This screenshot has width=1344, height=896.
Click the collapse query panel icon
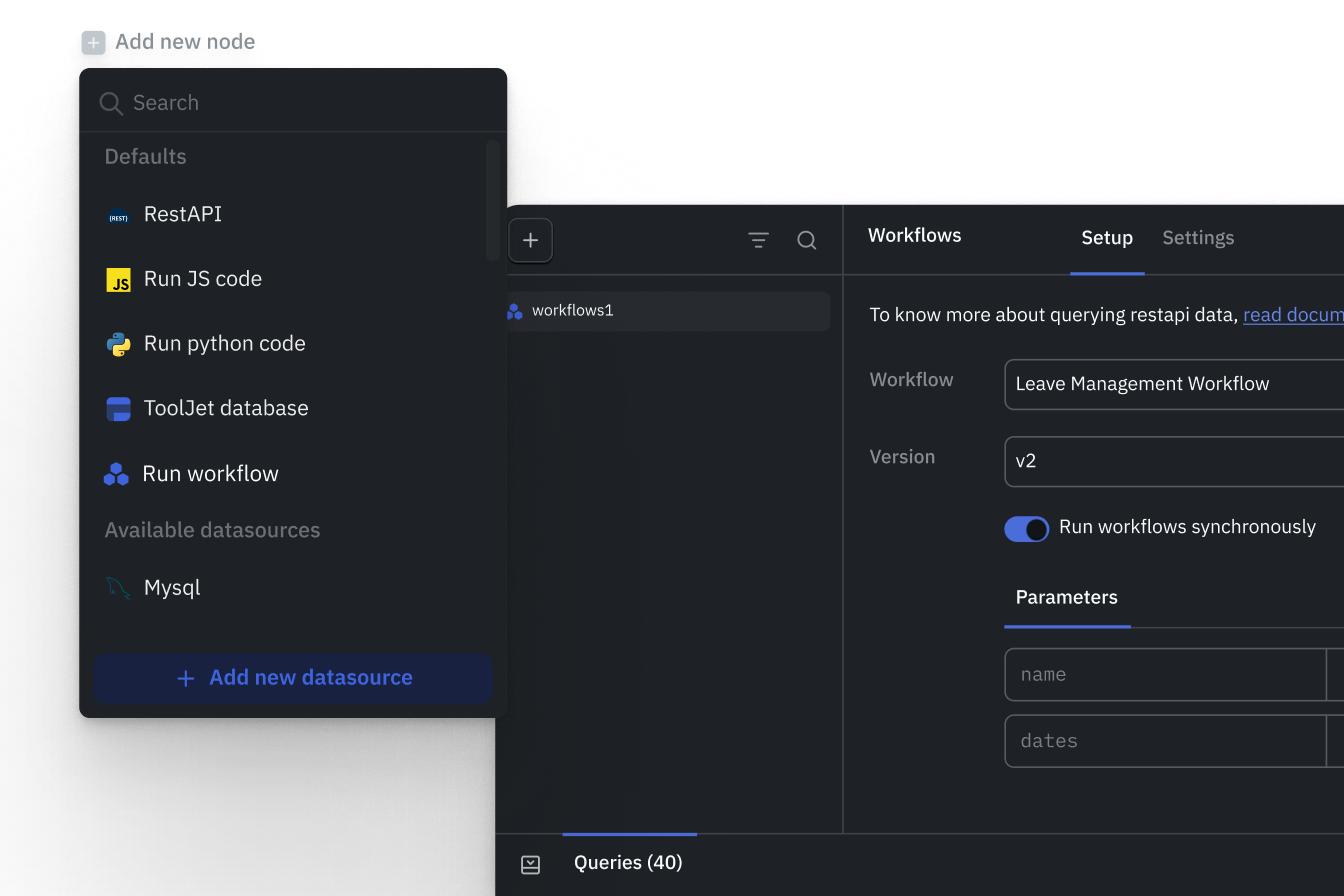pos(531,865)
